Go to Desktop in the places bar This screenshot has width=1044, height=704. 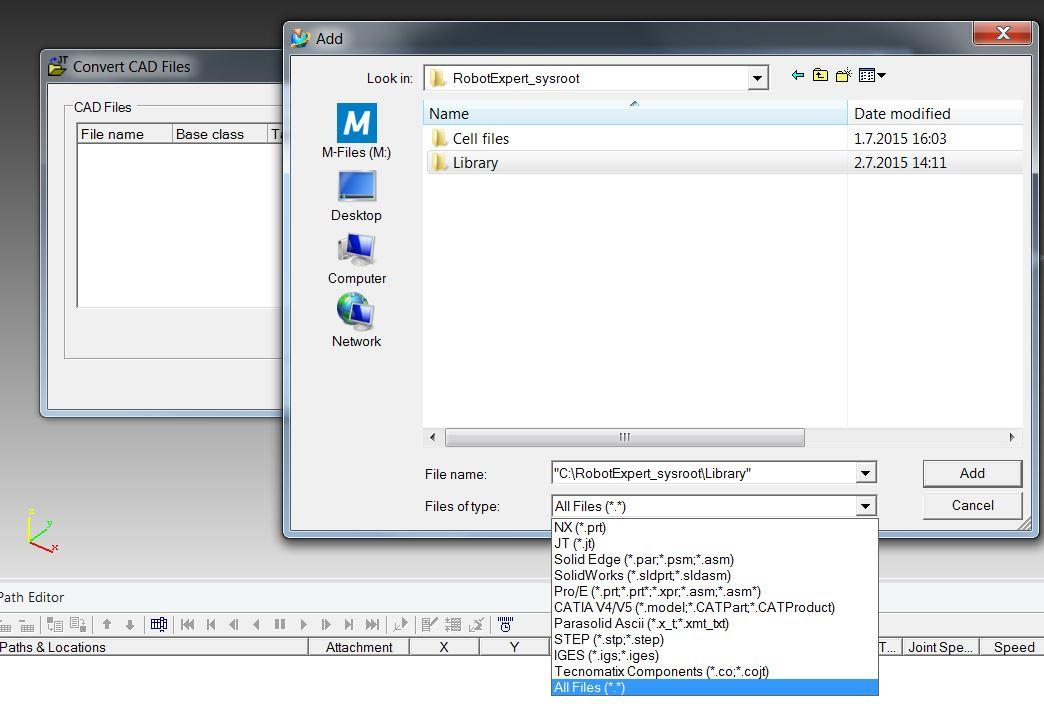pyautogui.click(x=356, y=196)
